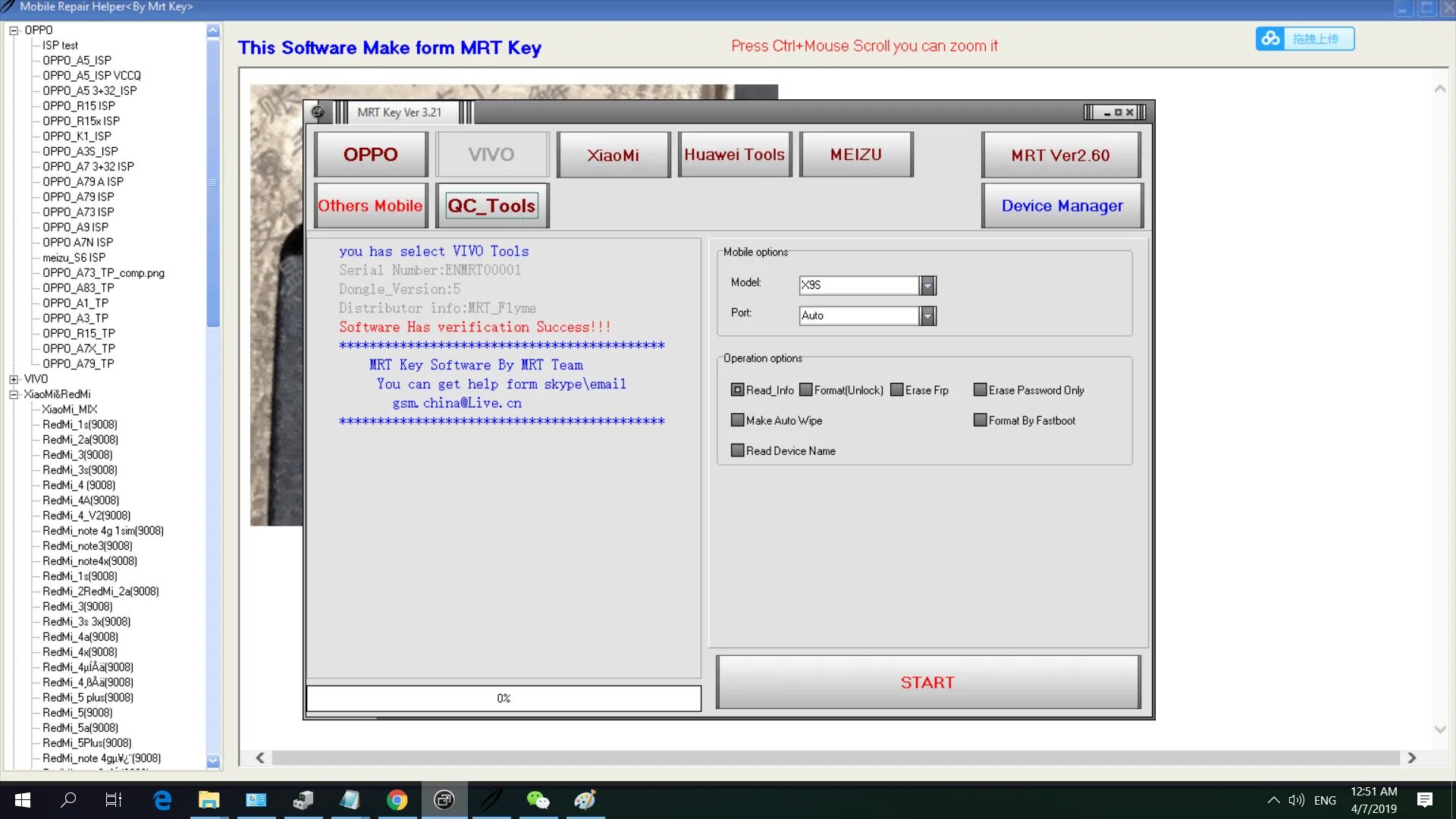Click the 0% progress bar
The image size is (1456, 819).
504,698
